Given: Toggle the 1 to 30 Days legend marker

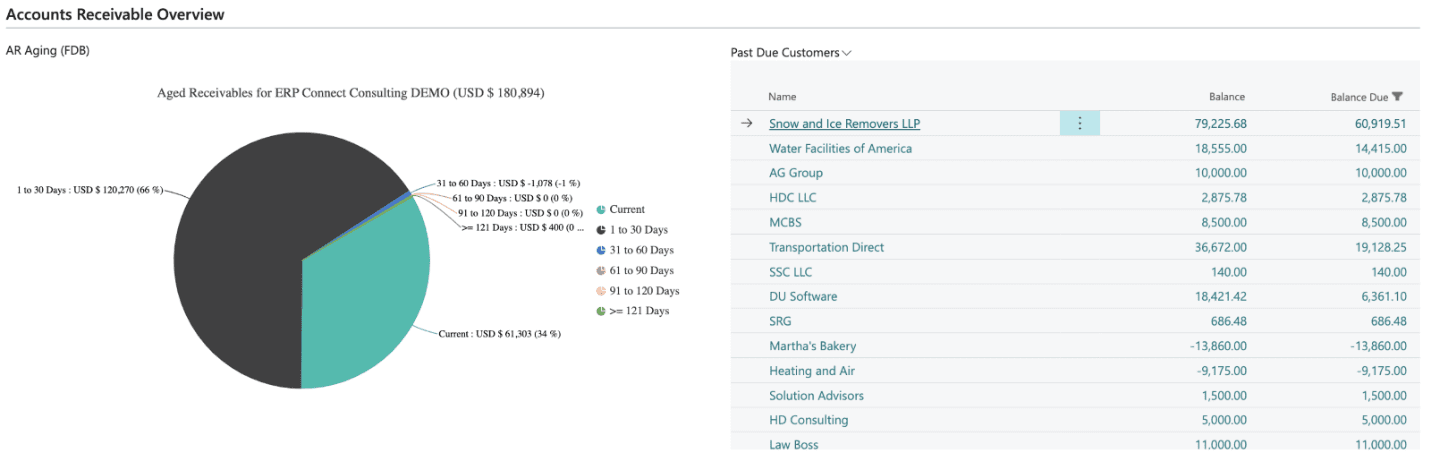Looking at the screenshot, I should tap(601, 230).
